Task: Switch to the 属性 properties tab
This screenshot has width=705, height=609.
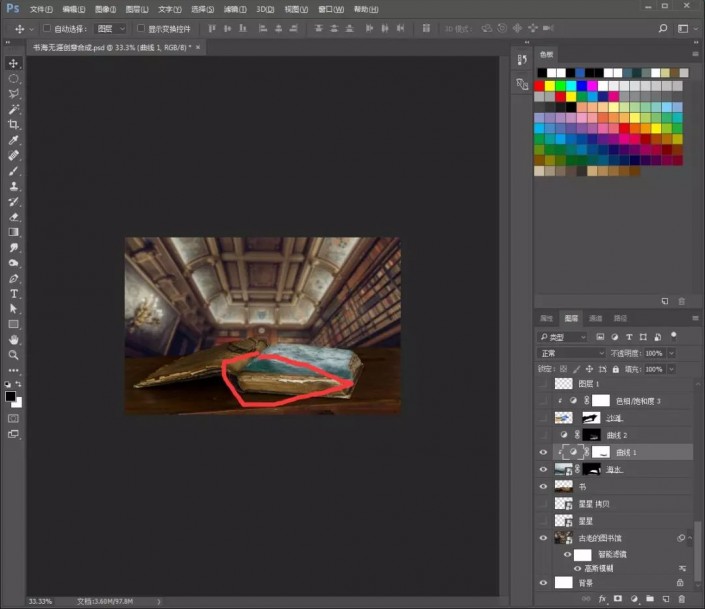Action: tap(546, 318)
